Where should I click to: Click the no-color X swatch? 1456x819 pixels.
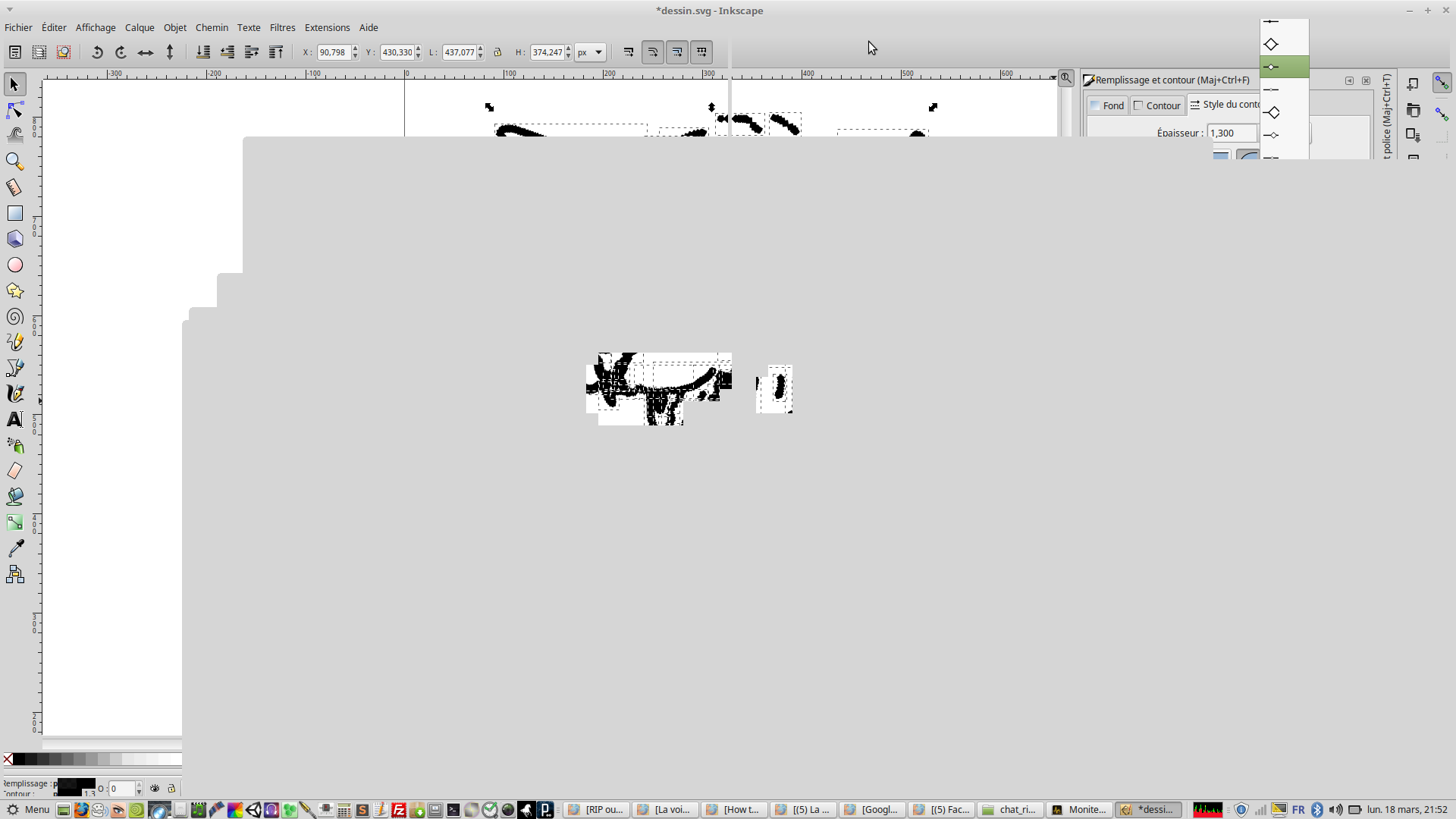8,759
